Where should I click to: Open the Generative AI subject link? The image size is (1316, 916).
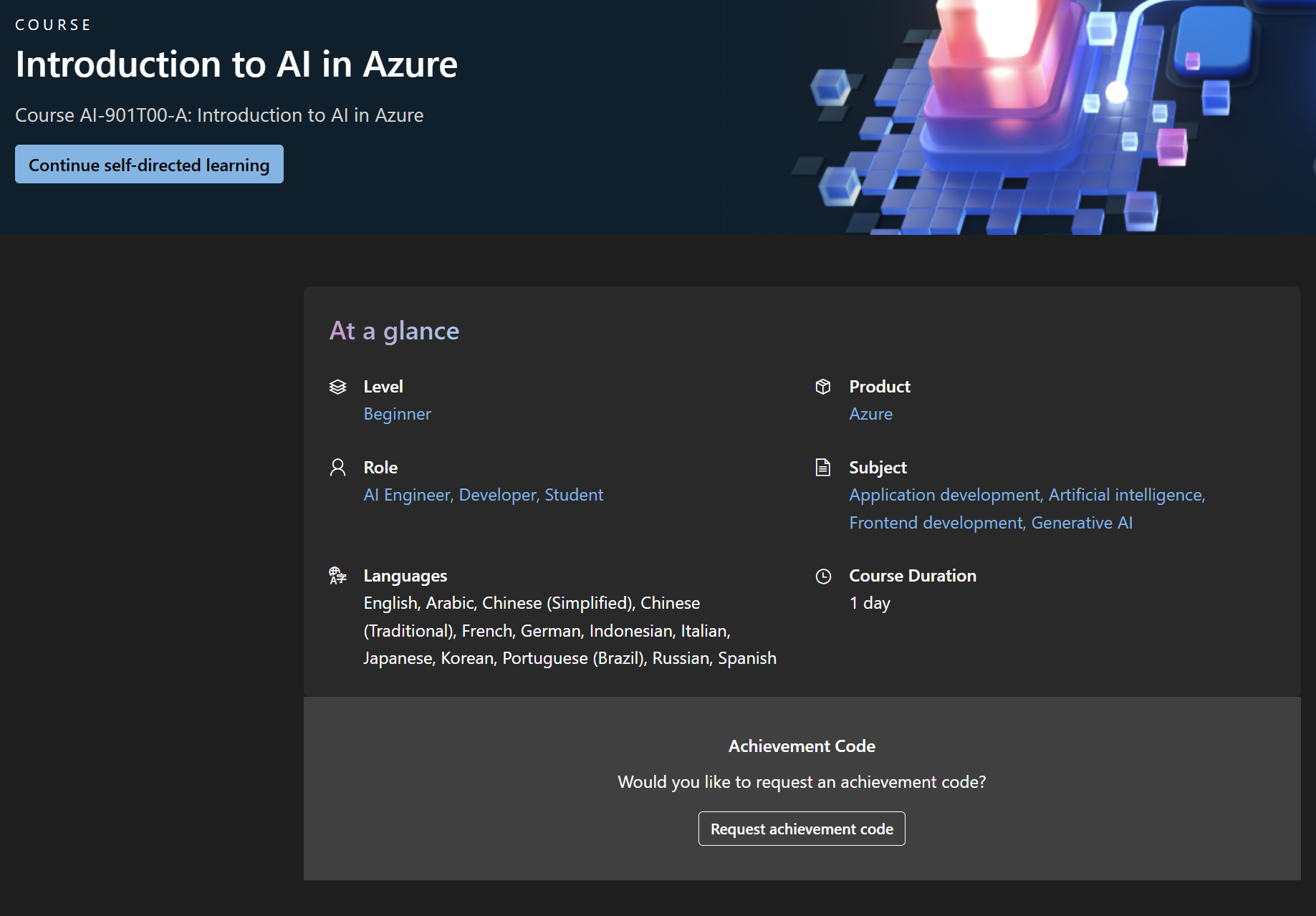click(x=1082, y=523)
